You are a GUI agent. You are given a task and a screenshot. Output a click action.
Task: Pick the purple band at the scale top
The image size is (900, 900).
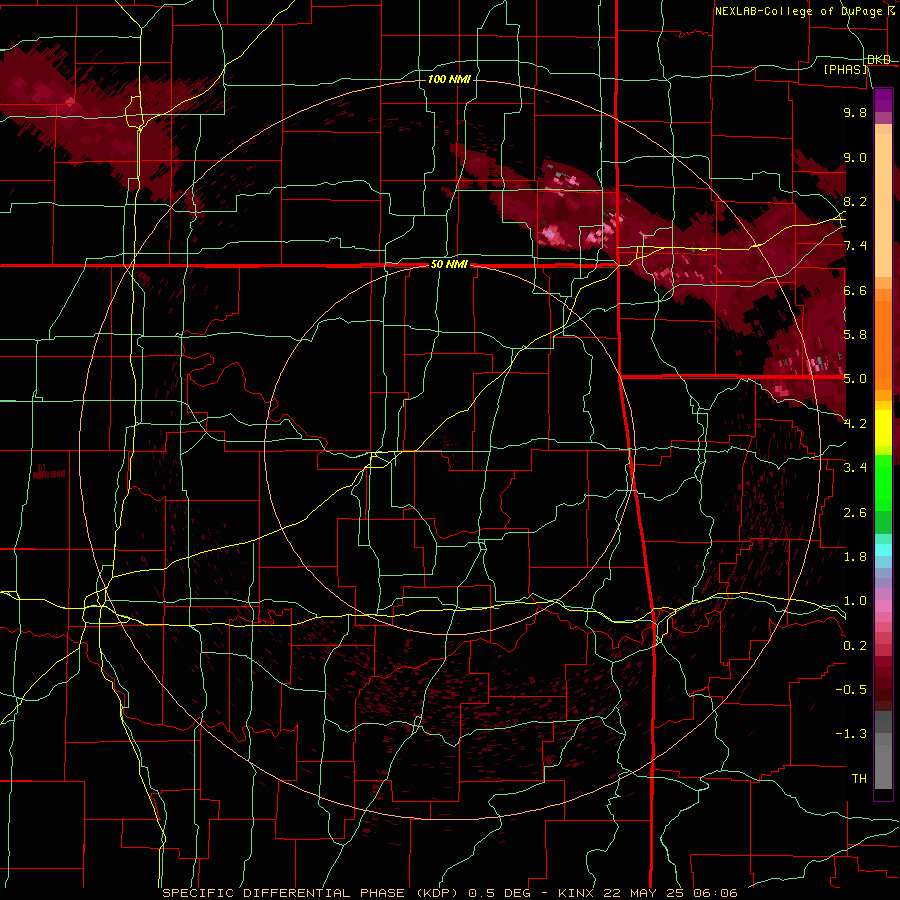[883, 100]
